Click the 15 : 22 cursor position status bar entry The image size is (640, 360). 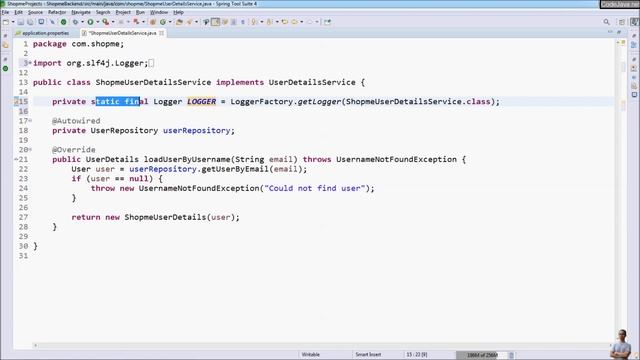(x=416, y=355)
